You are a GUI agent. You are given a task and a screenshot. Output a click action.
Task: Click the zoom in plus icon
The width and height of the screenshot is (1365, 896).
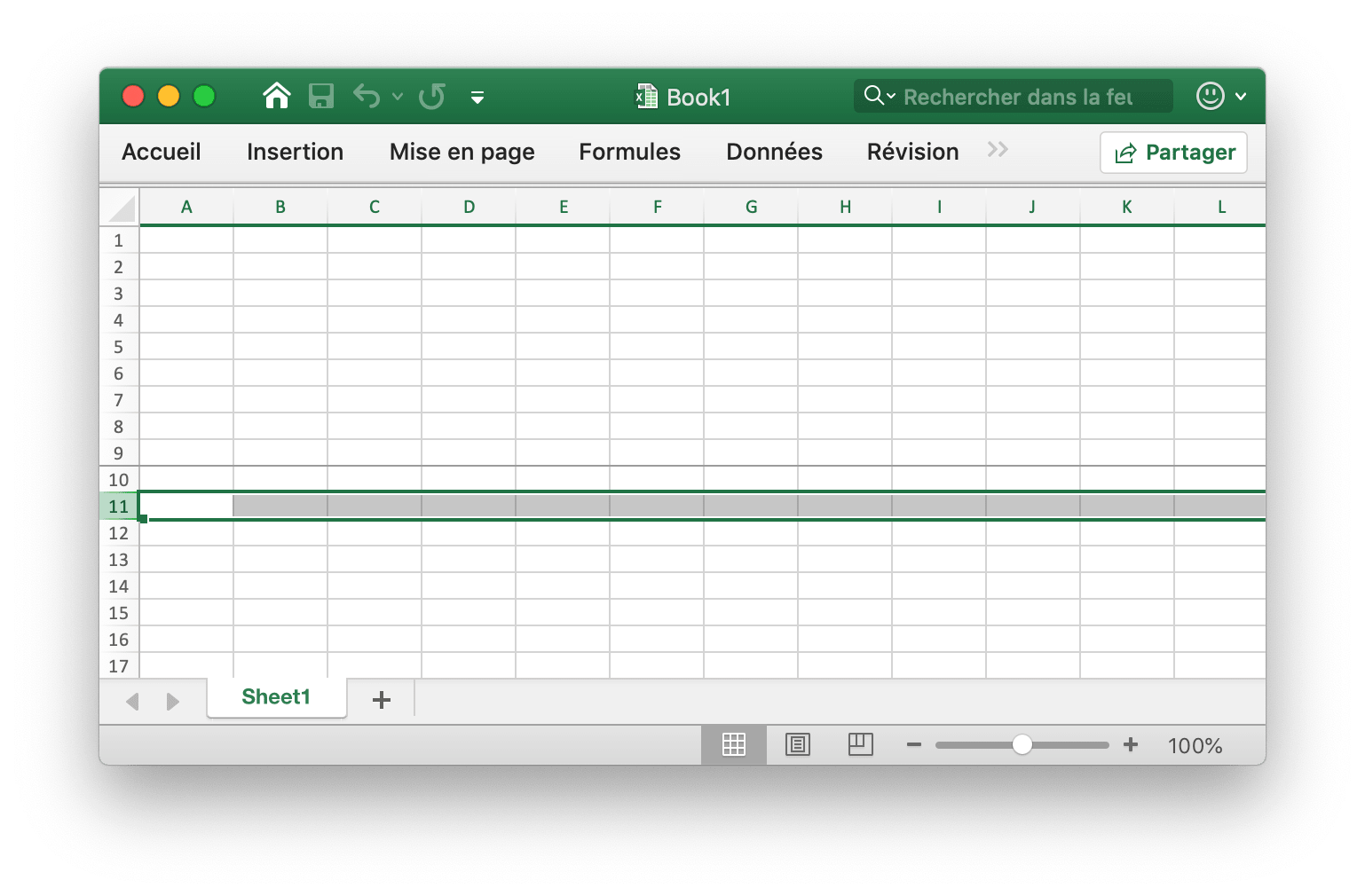coord(1130,745)
